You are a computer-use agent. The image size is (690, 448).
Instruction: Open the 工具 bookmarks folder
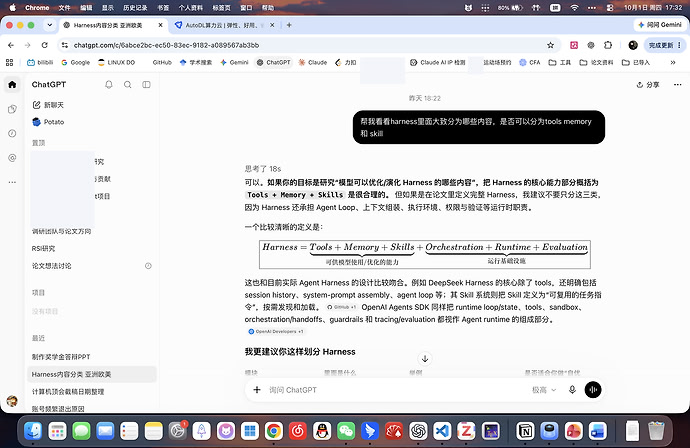pyautogui.click(x=560, y=62)
